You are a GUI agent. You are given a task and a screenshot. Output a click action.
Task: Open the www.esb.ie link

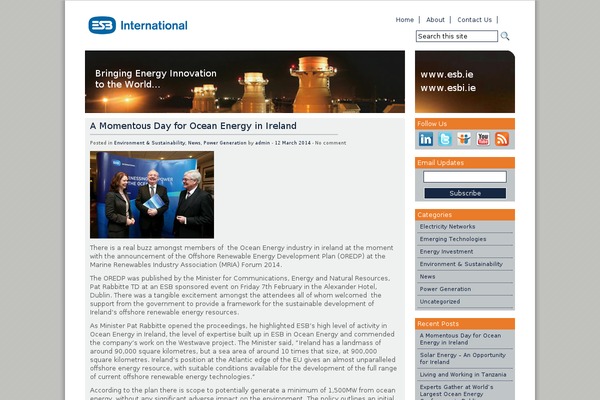[x=447, y=74]
